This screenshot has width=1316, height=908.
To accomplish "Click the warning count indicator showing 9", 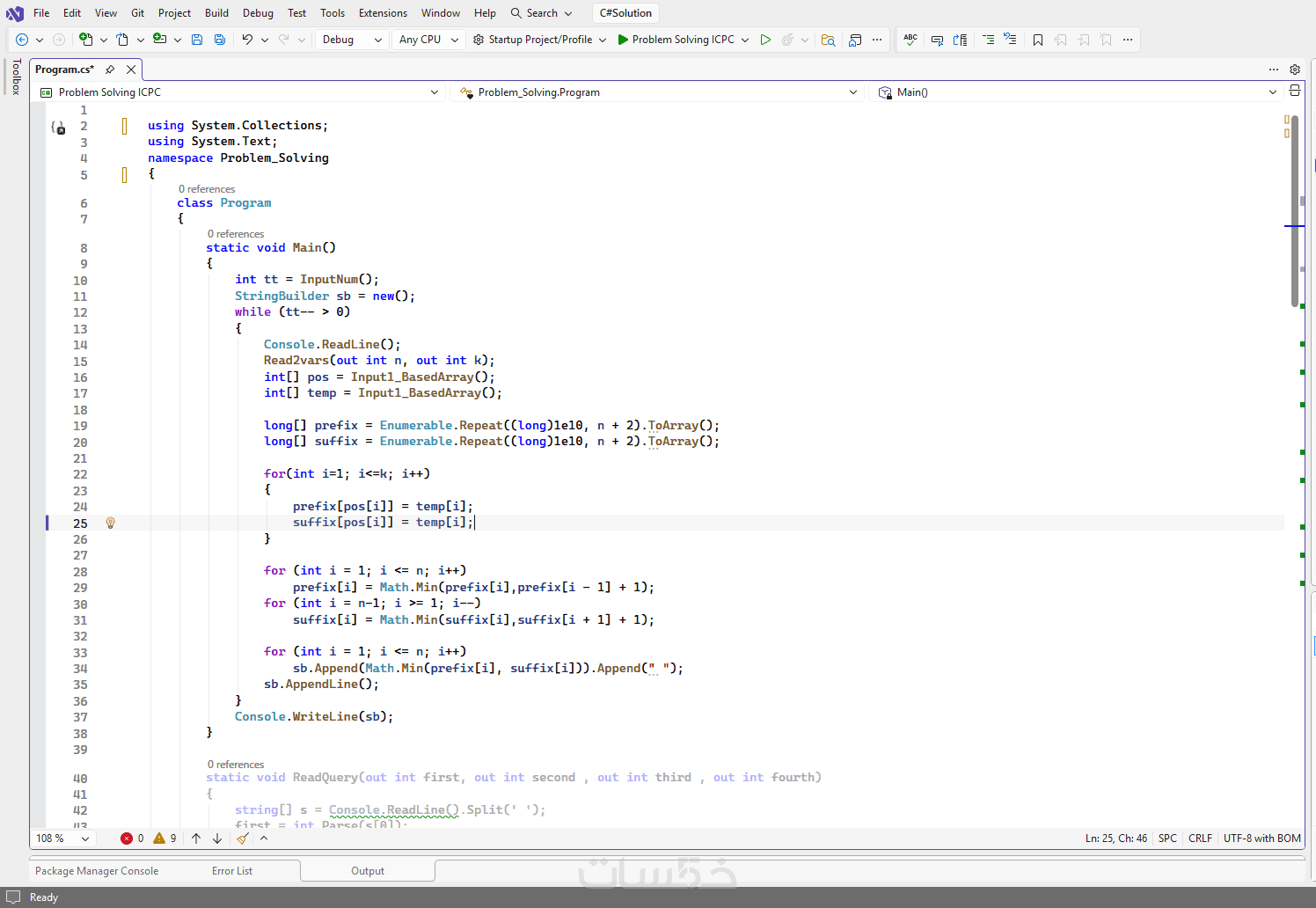I will click(x=164, y=838).
